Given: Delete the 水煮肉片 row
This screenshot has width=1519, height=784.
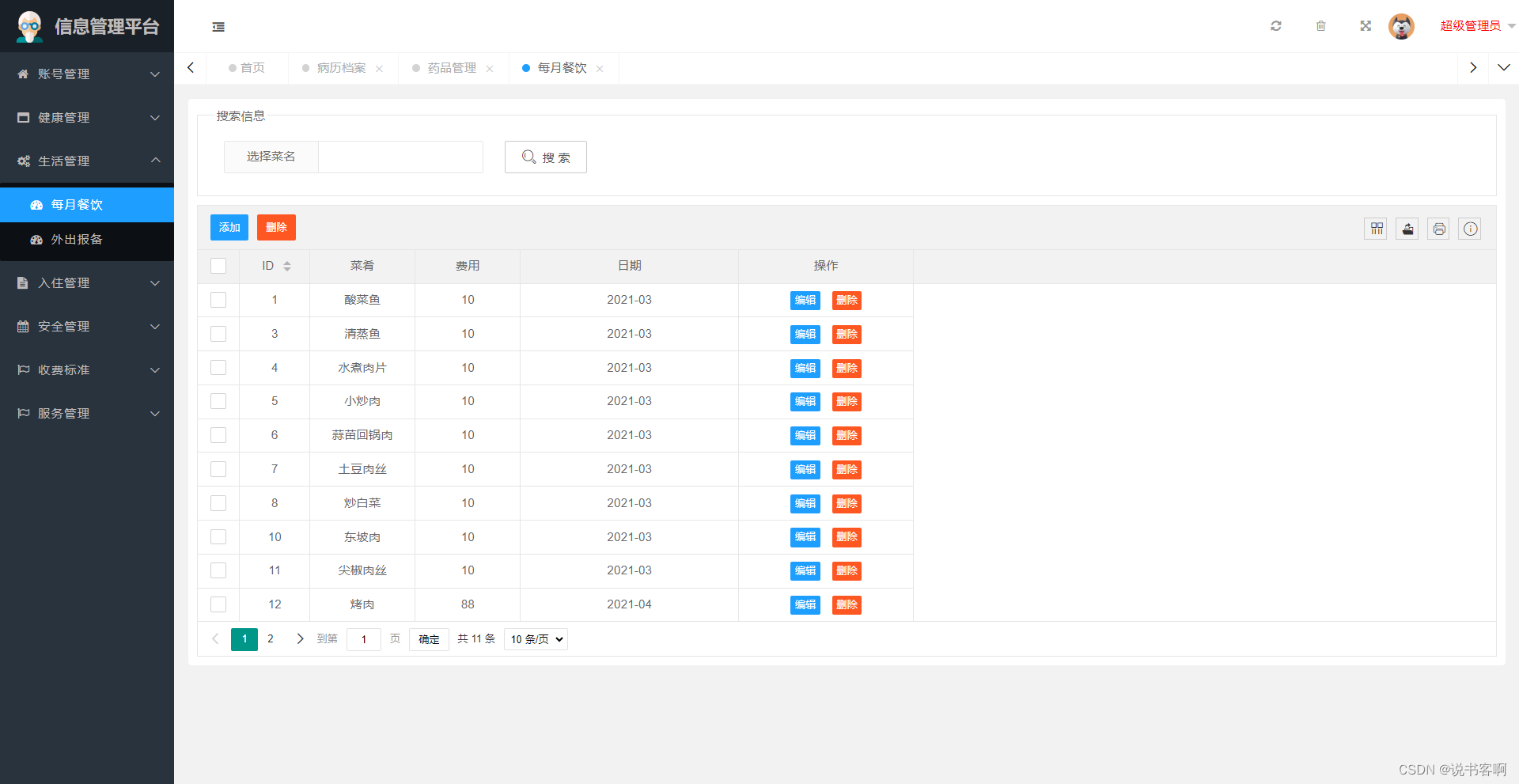Looking at the screenshot, I should point(847,369).
